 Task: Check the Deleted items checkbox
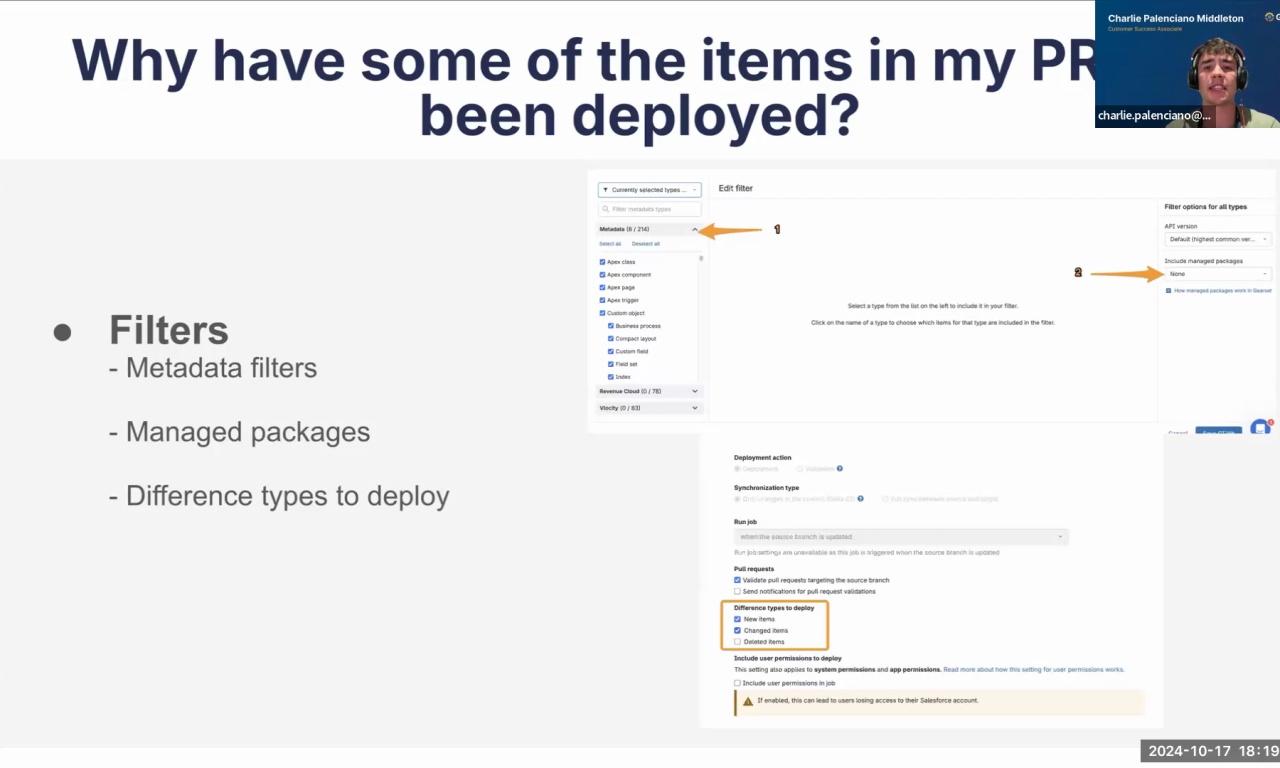tap(737, 642)
